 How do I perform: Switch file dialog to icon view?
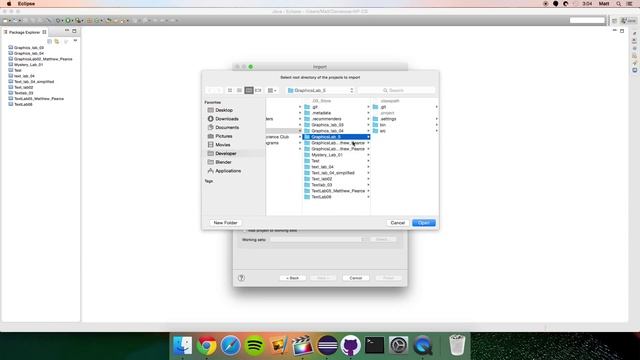230,90
